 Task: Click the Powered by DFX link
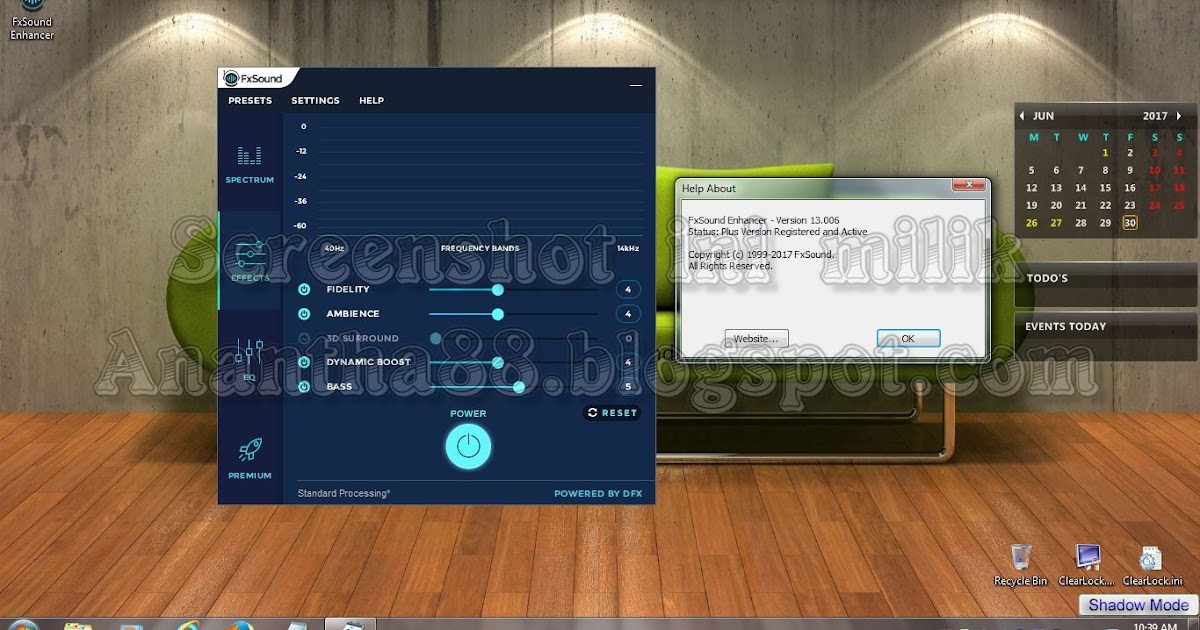598,494
